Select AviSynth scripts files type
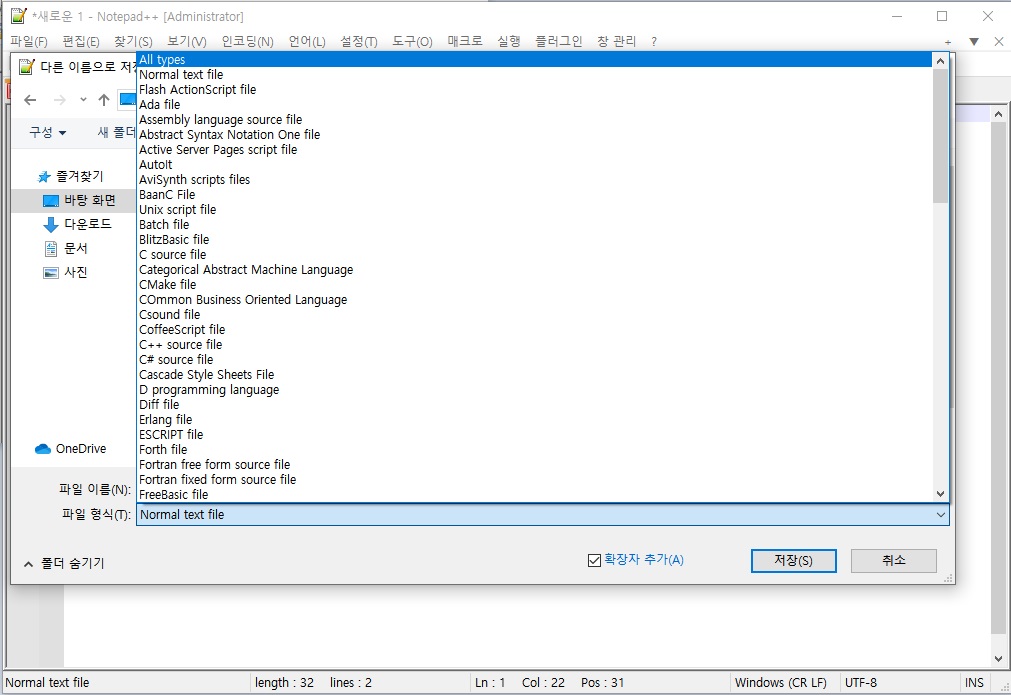 (x=535, y=179)
